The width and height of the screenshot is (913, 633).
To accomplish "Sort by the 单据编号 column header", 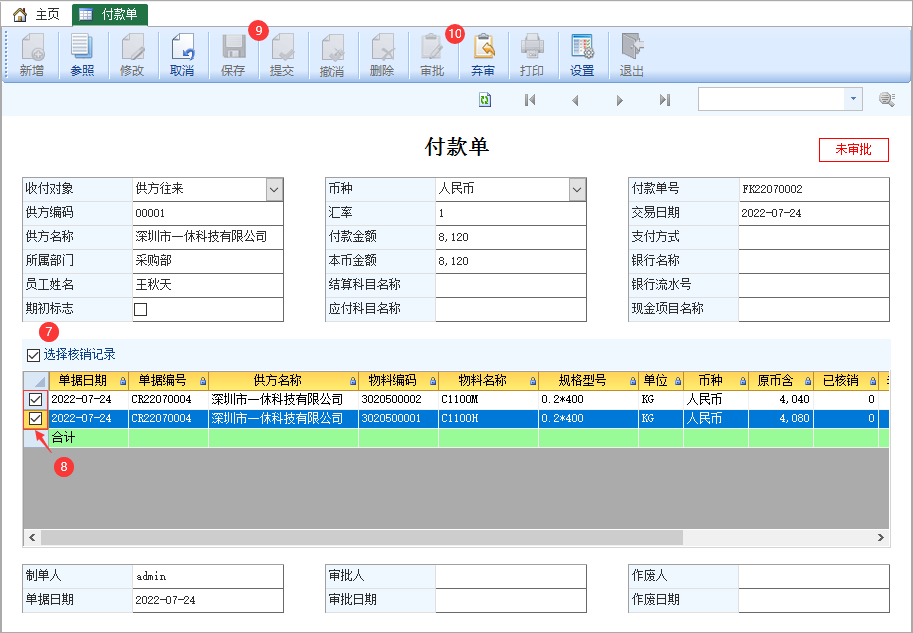I will pyautogui.click(x=168, y=381).
